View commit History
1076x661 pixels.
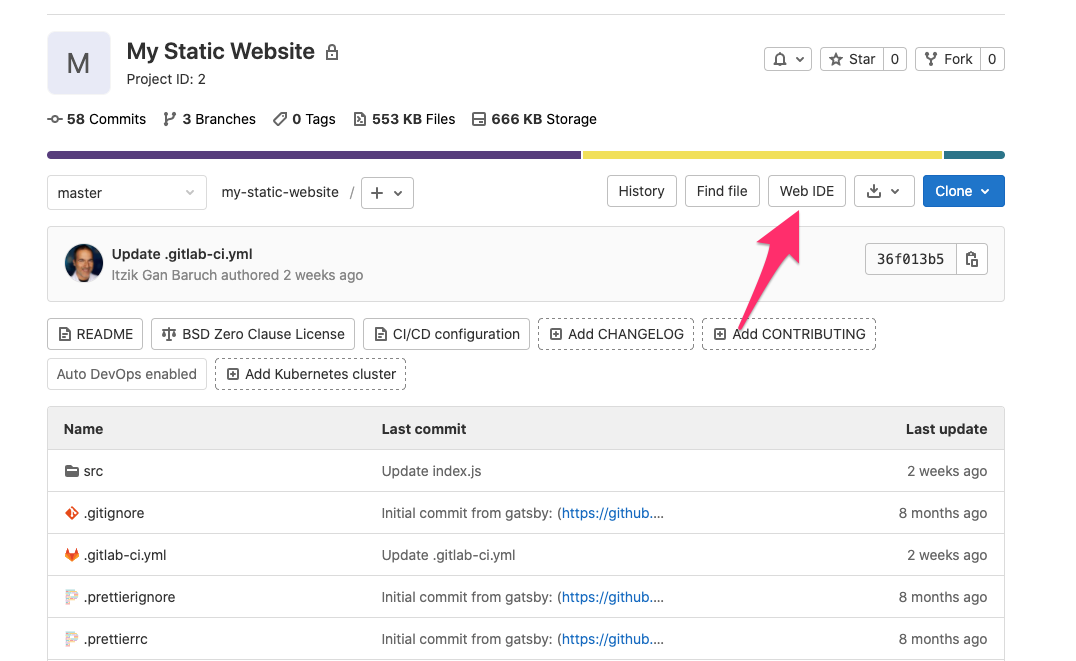[x=642, y=191]
